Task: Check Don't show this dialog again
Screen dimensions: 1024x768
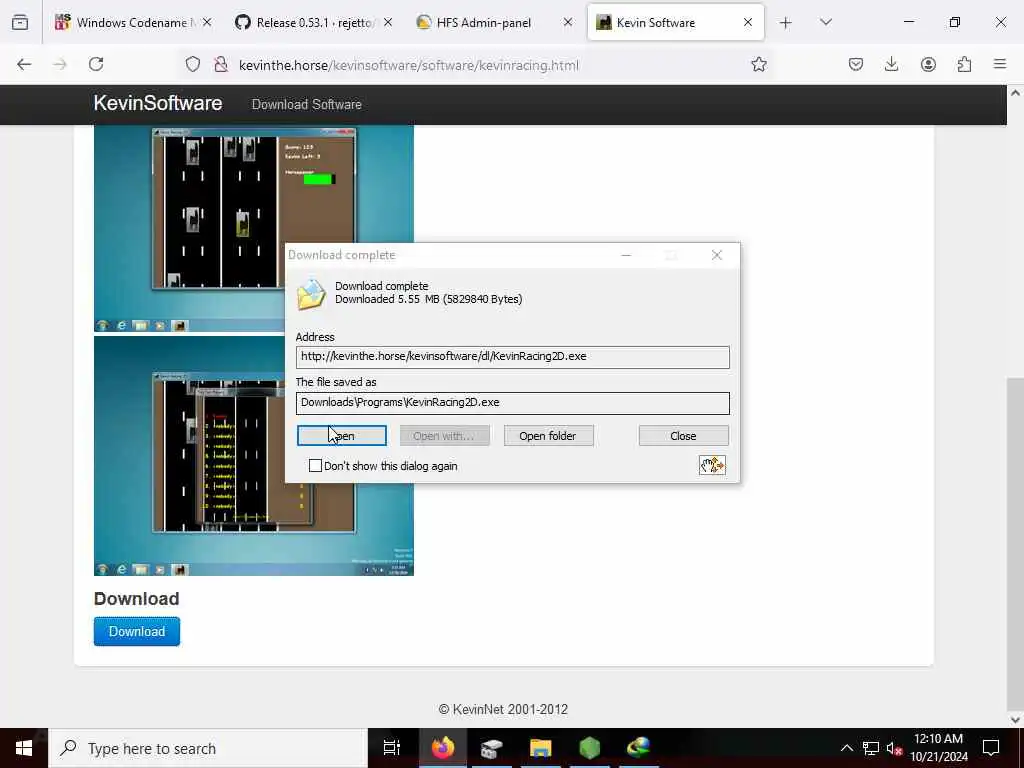Action: [315, 466]
